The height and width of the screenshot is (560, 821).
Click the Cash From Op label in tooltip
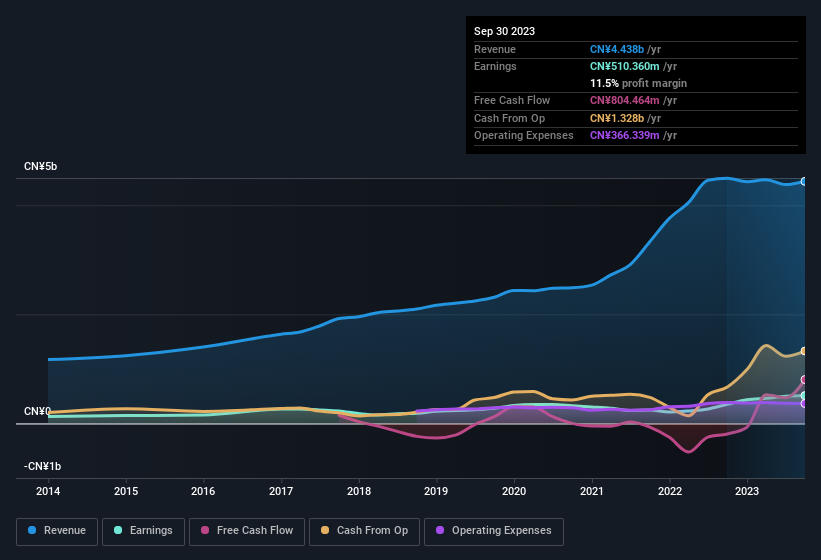(x=509, y=118)
